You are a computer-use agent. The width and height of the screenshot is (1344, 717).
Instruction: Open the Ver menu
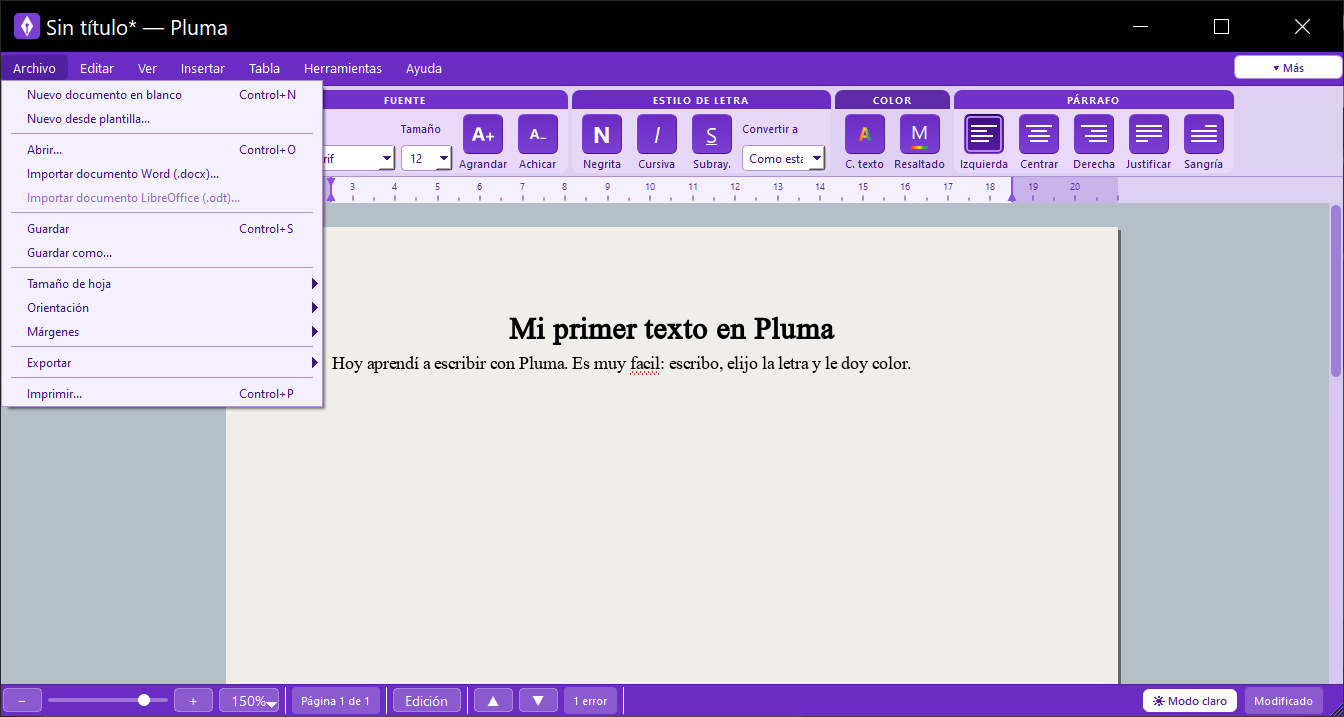[x=147, y=68]
